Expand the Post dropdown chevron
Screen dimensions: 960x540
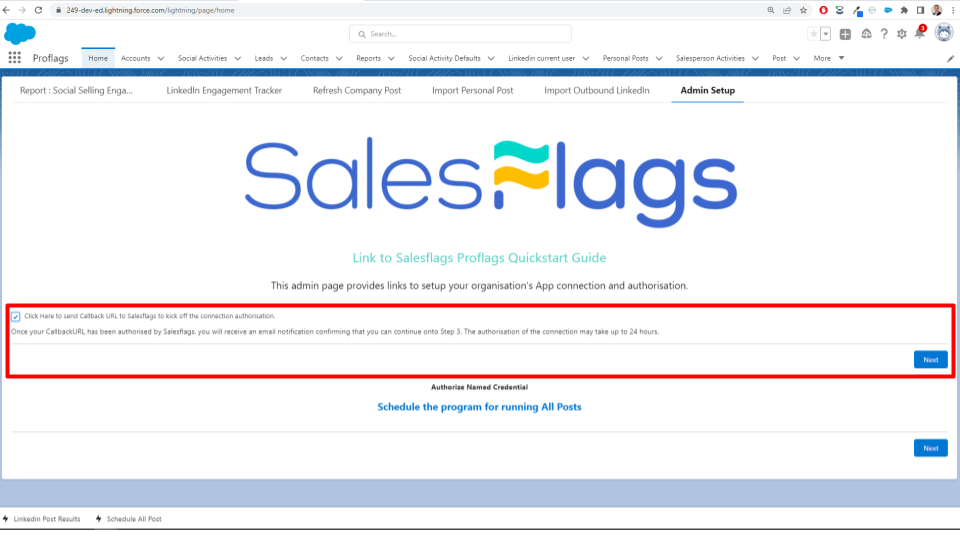(797, 59)
